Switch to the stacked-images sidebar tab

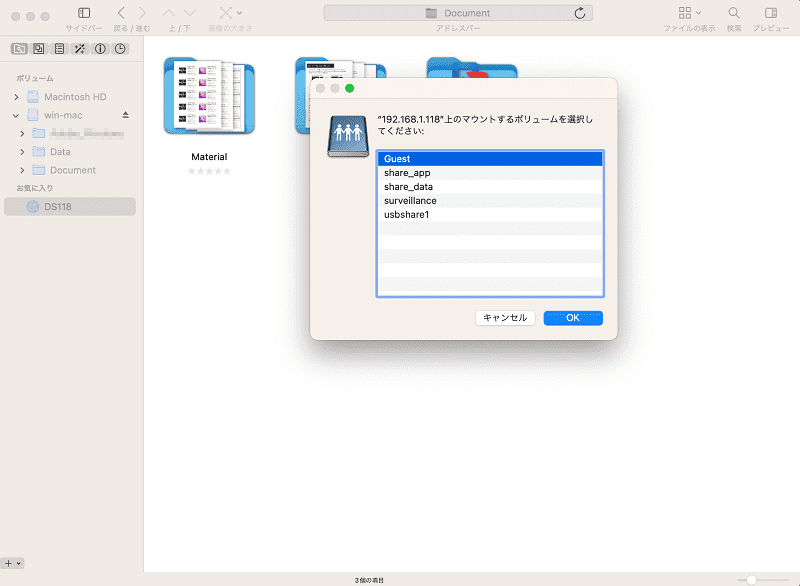[x=39, y=48]
